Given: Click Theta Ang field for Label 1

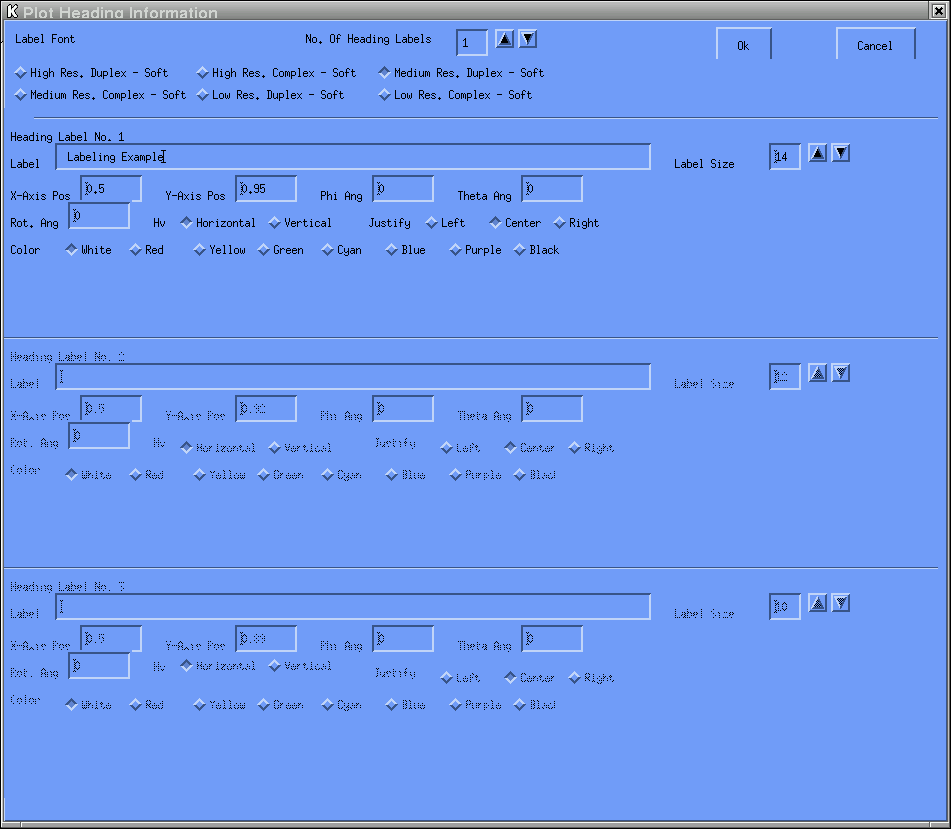Looking at the screenshot, I should click(x=552, y=189).
